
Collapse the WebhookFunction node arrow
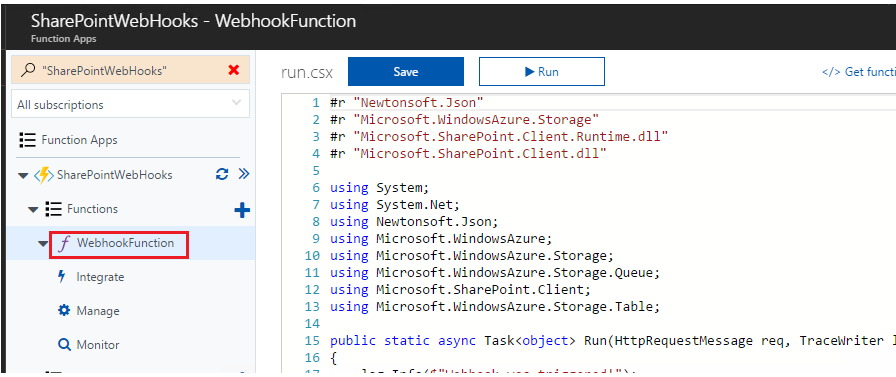point(43,244)
